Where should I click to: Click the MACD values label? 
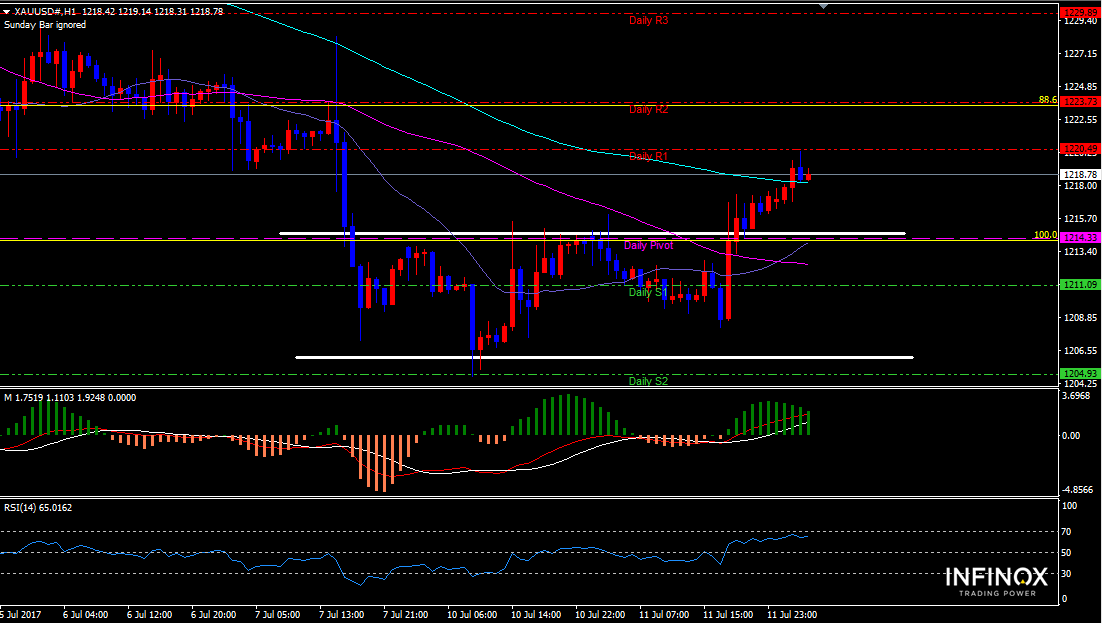[70, 397]
